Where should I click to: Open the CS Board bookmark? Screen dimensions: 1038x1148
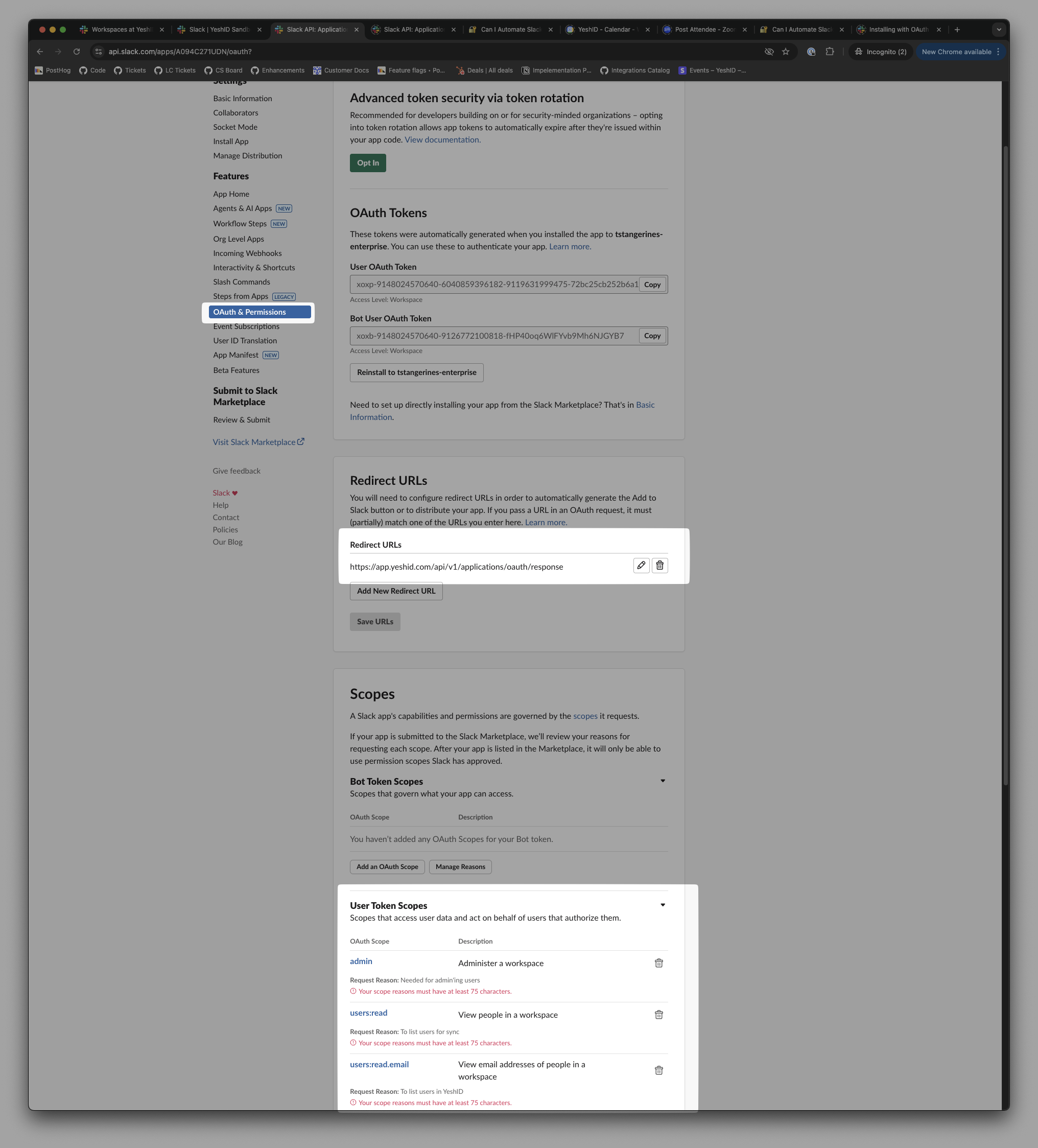[x=223, y=71]
